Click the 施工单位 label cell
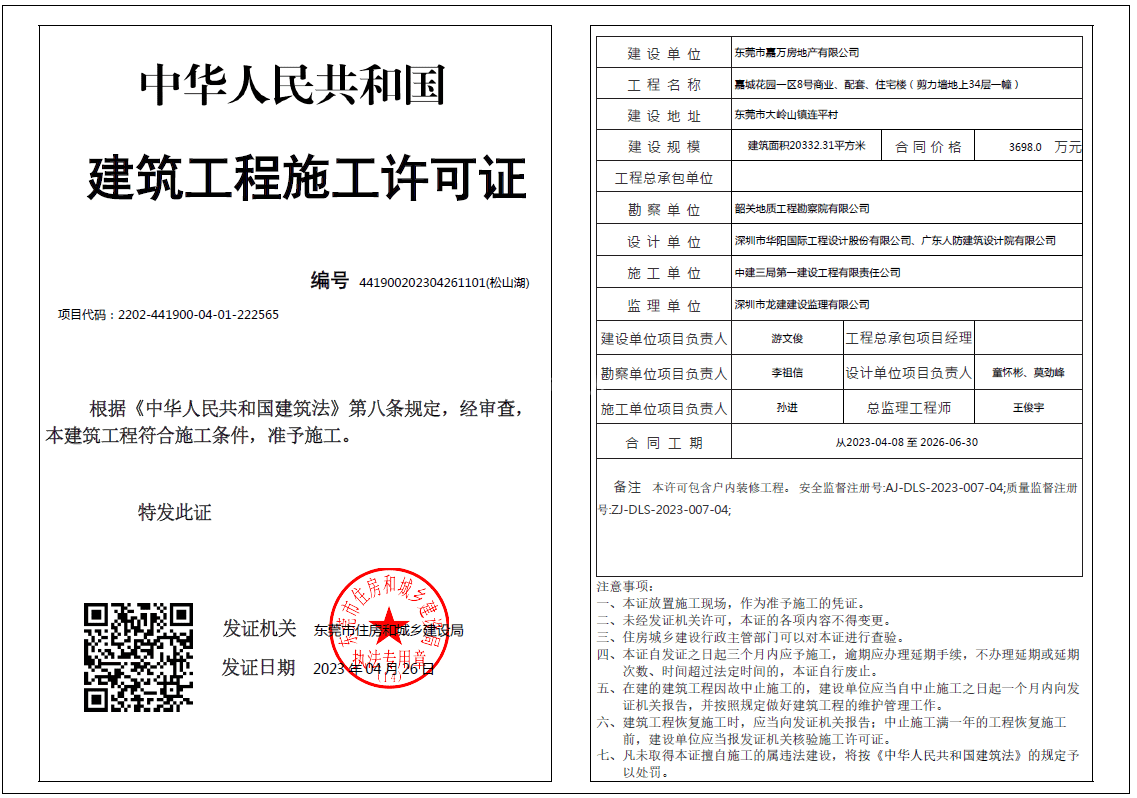The height and width of the screenshot is (798, 1137). (x=663, y=273)
